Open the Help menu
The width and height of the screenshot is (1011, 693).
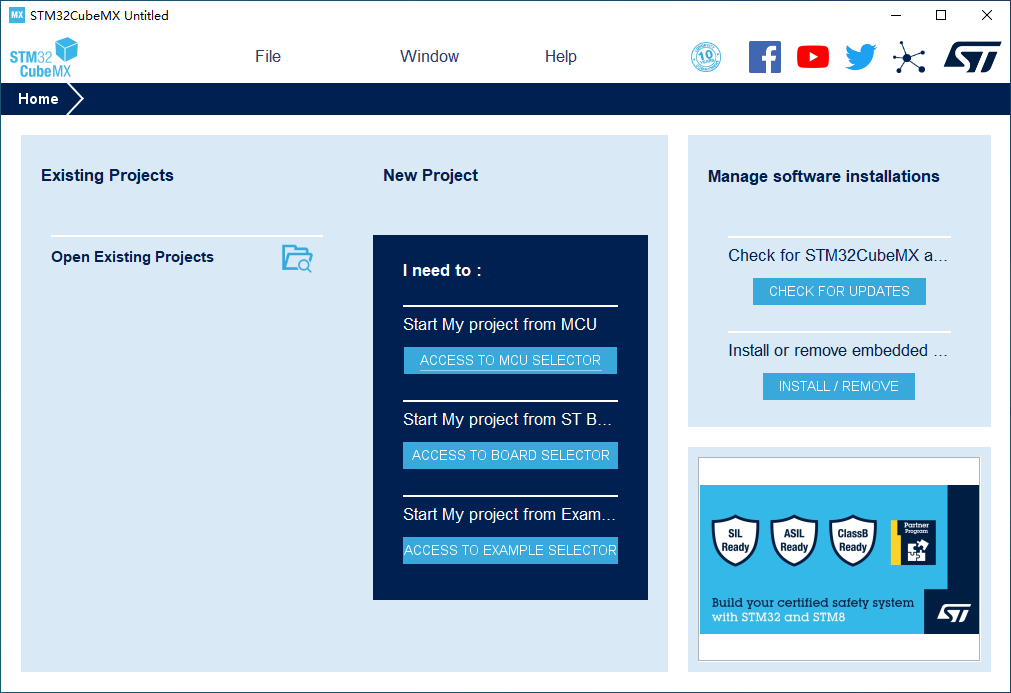point(560,57)
